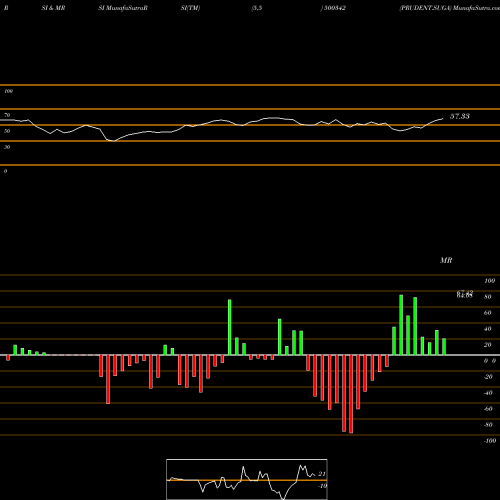Click the MR axis label -40
Image resolution: width=500 pixels, height=500 pixels.
(x=488, y=393)
